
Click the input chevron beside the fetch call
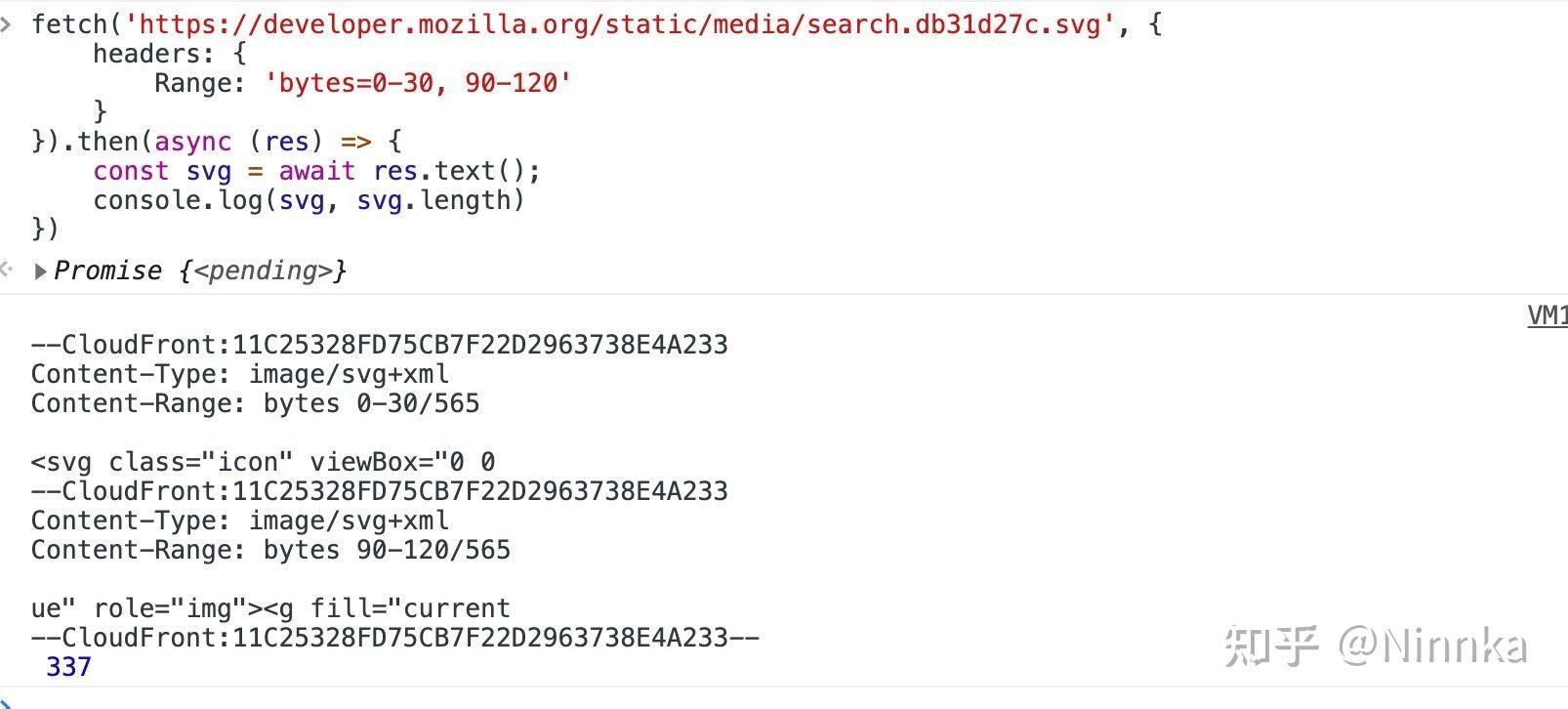(x=7, y=24)
